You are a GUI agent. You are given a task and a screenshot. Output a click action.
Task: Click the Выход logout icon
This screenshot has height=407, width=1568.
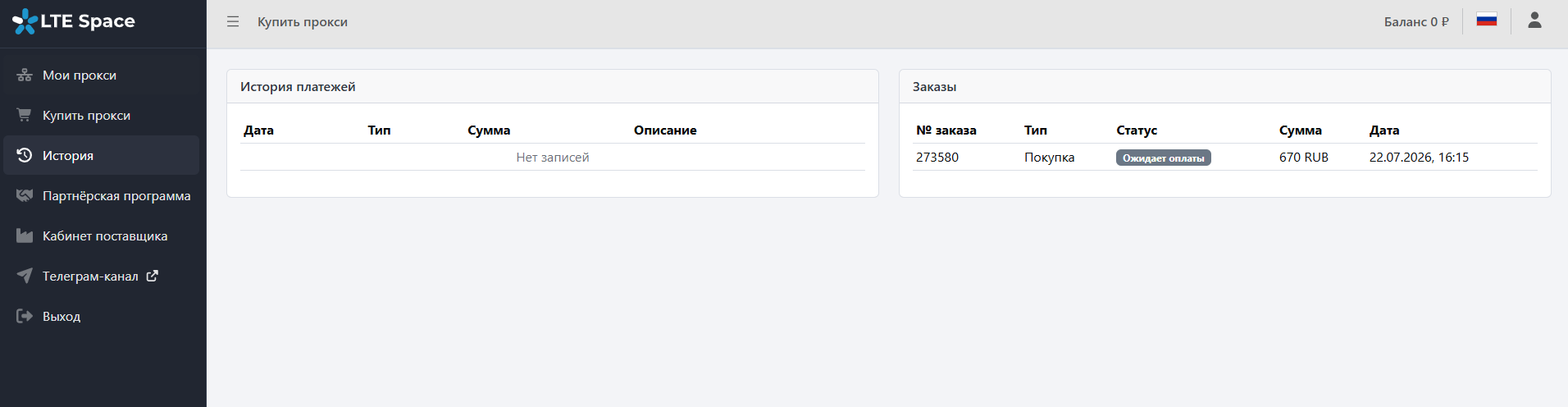click(x=25, y=316)
